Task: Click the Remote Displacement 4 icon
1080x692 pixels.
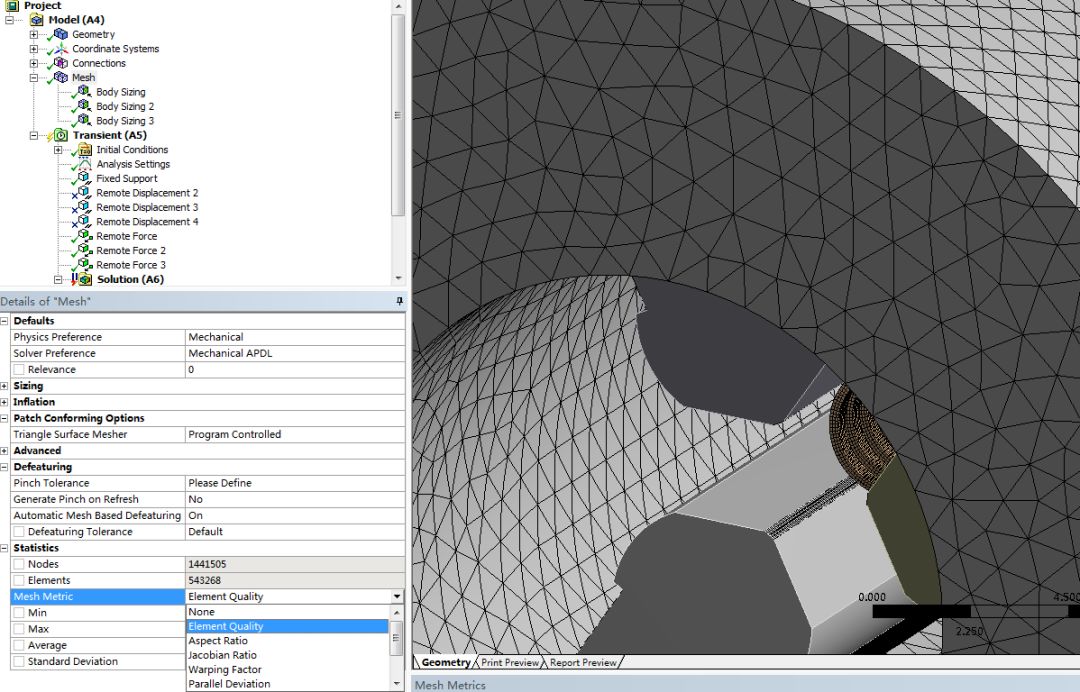Action: 84,222
